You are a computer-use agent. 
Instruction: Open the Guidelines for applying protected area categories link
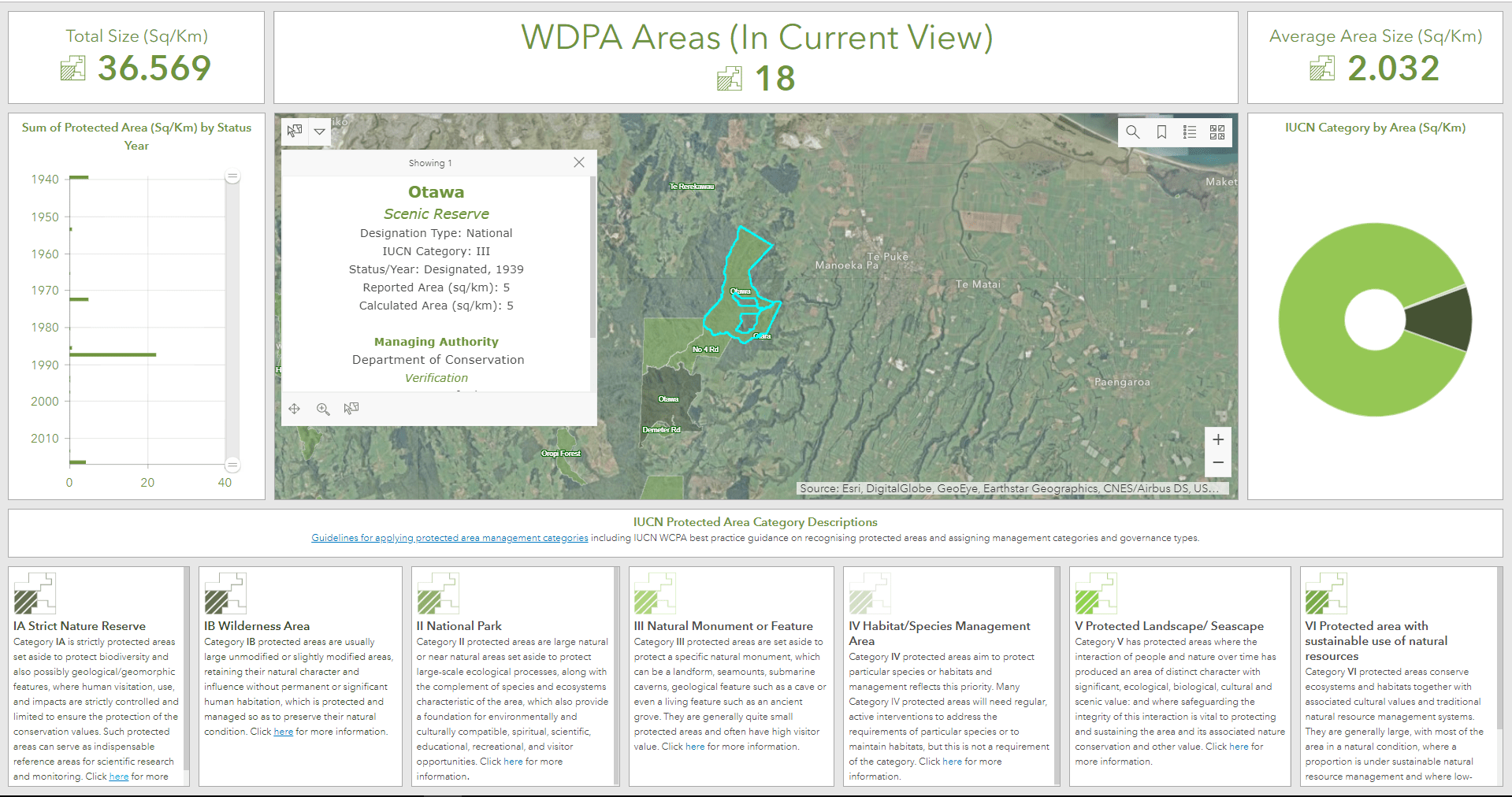pyautogui.click(x=449, y=538)
